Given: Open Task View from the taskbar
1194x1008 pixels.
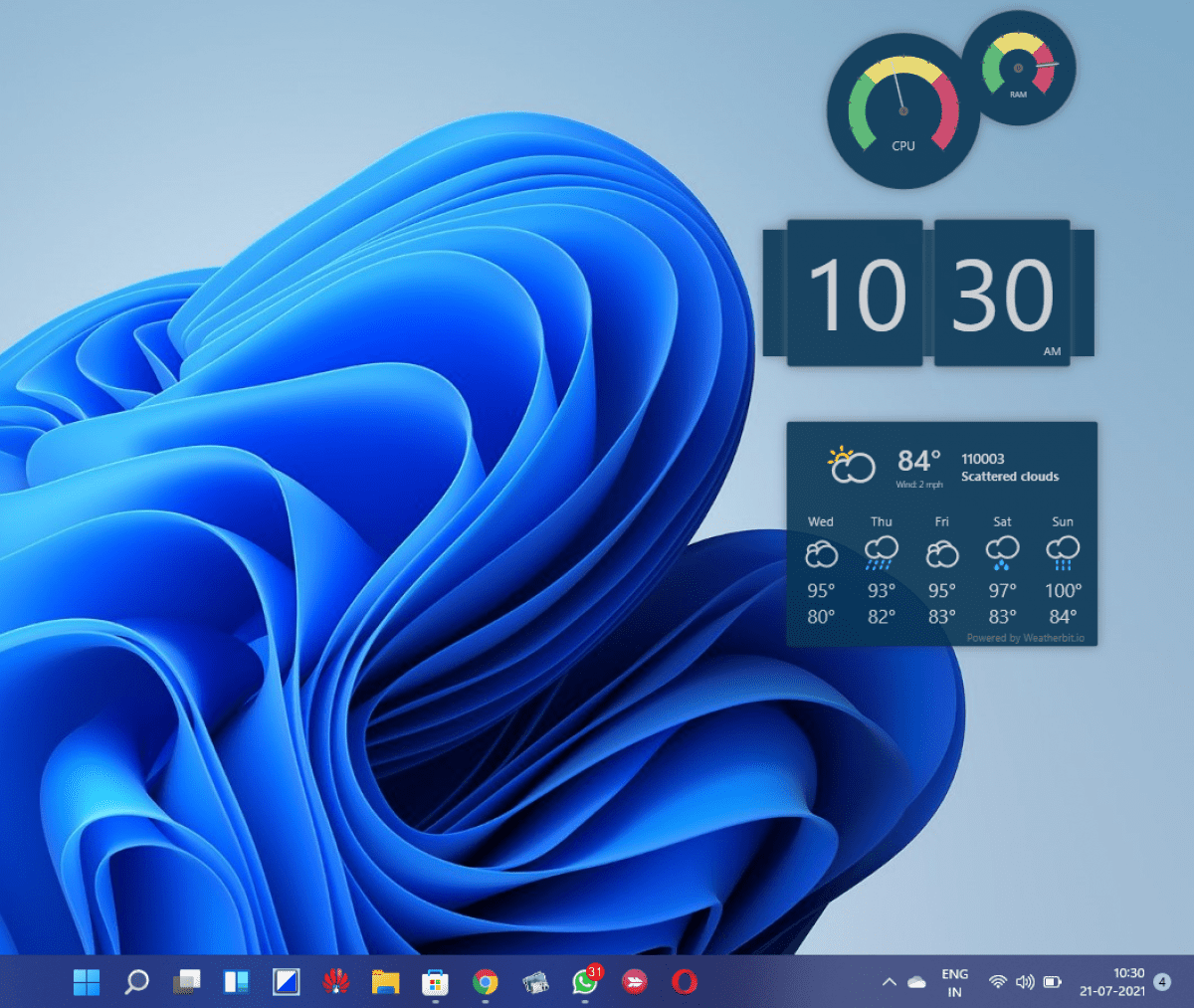Looking at the screenshot, I should [x=186, y=982].
